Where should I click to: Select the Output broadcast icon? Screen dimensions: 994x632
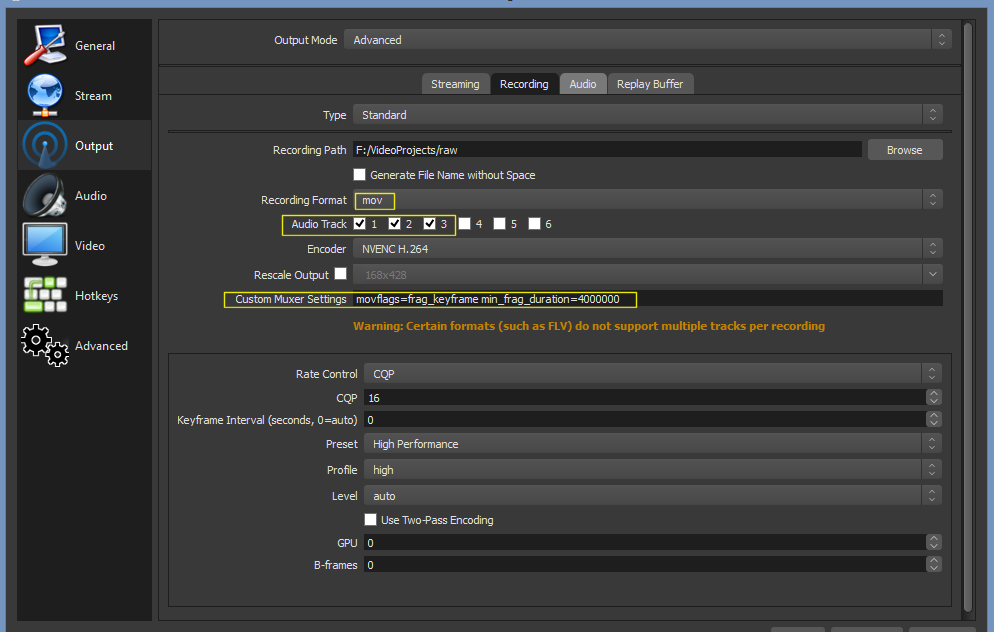pos(45,145)
